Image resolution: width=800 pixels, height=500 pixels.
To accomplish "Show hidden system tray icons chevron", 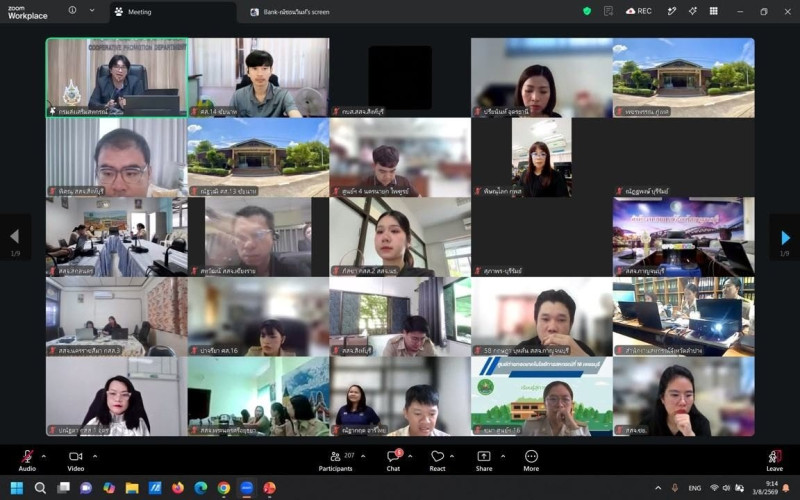I will pos(658,488).
